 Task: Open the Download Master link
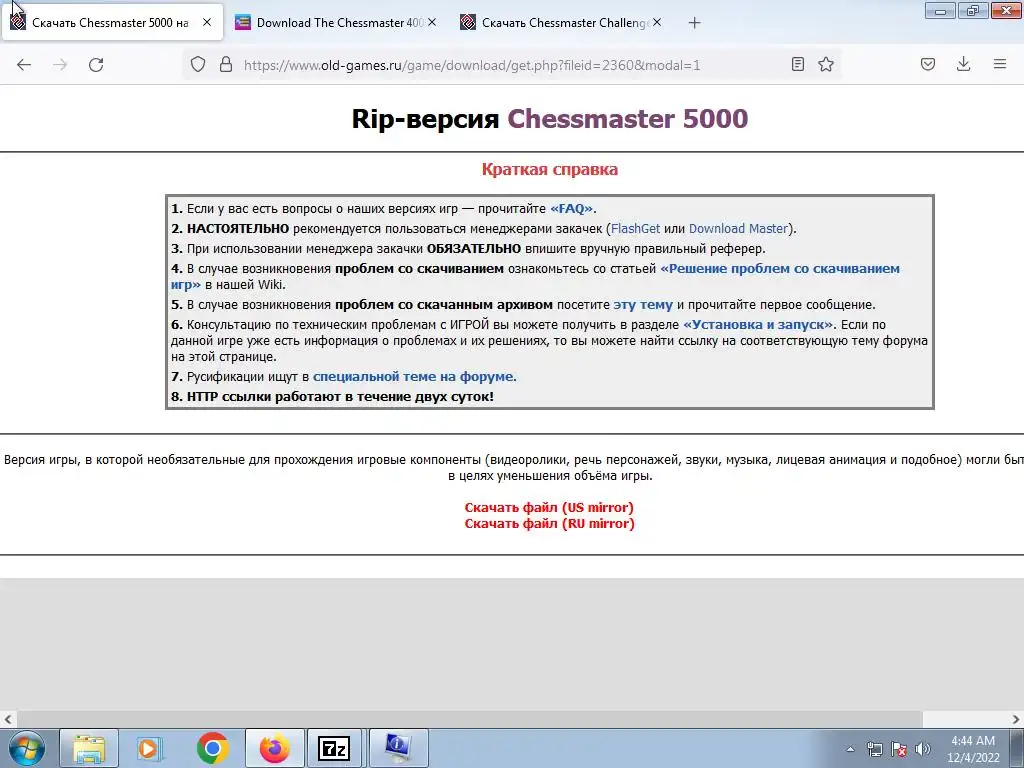coord(739,229)
